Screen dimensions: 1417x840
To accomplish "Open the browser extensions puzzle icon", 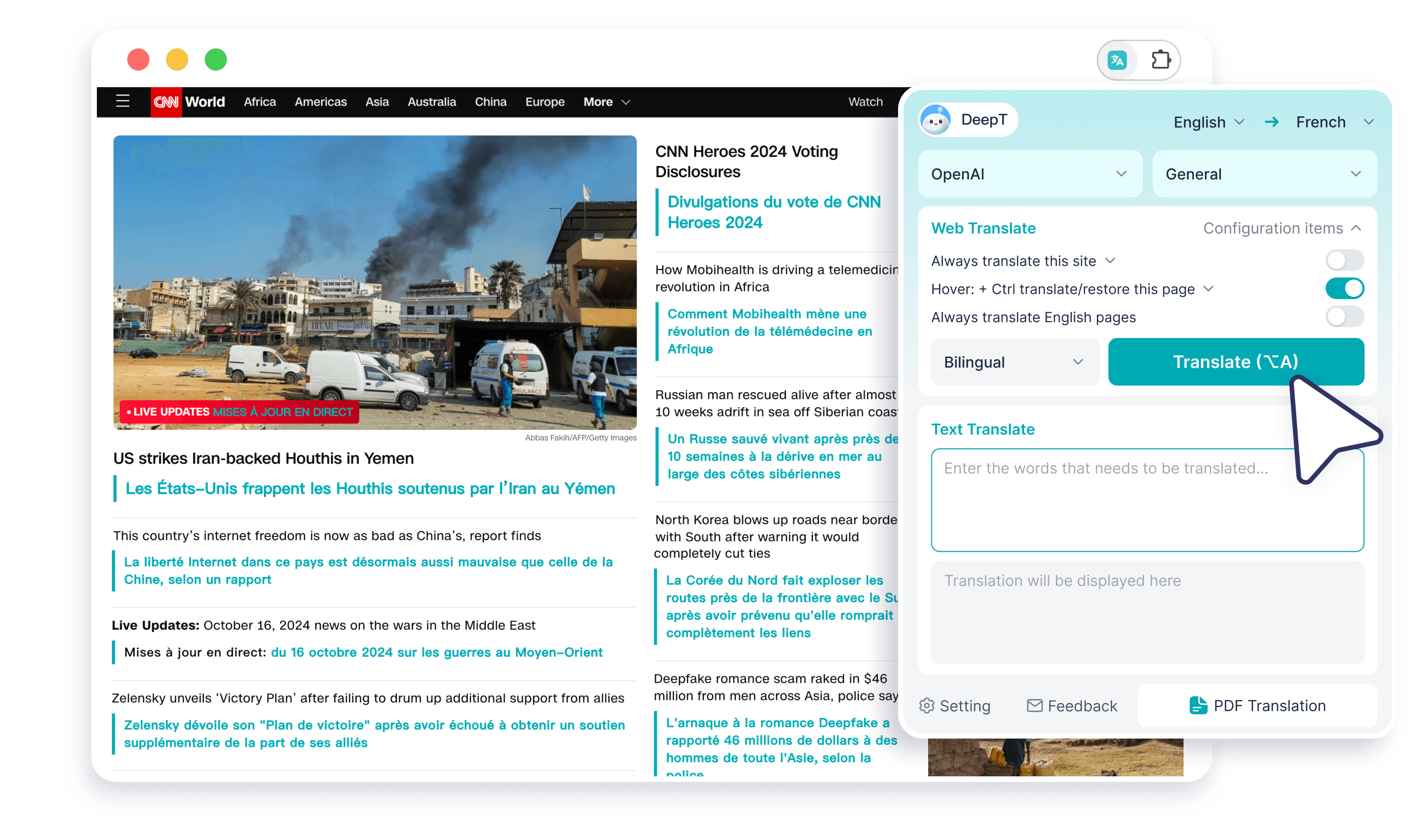I will point(1161,60).
